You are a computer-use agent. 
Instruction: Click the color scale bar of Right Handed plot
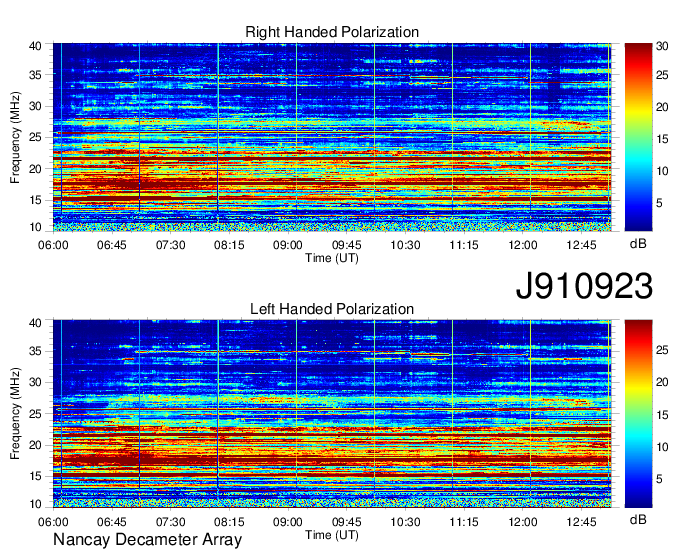tap(638, 137)
